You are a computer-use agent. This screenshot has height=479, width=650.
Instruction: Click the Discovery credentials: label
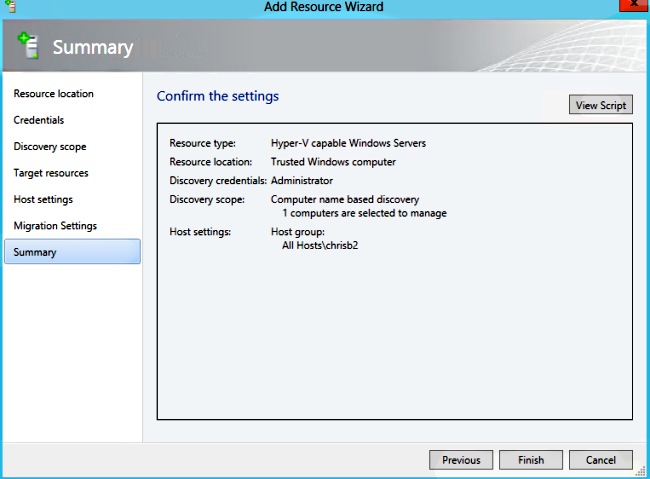218,181
